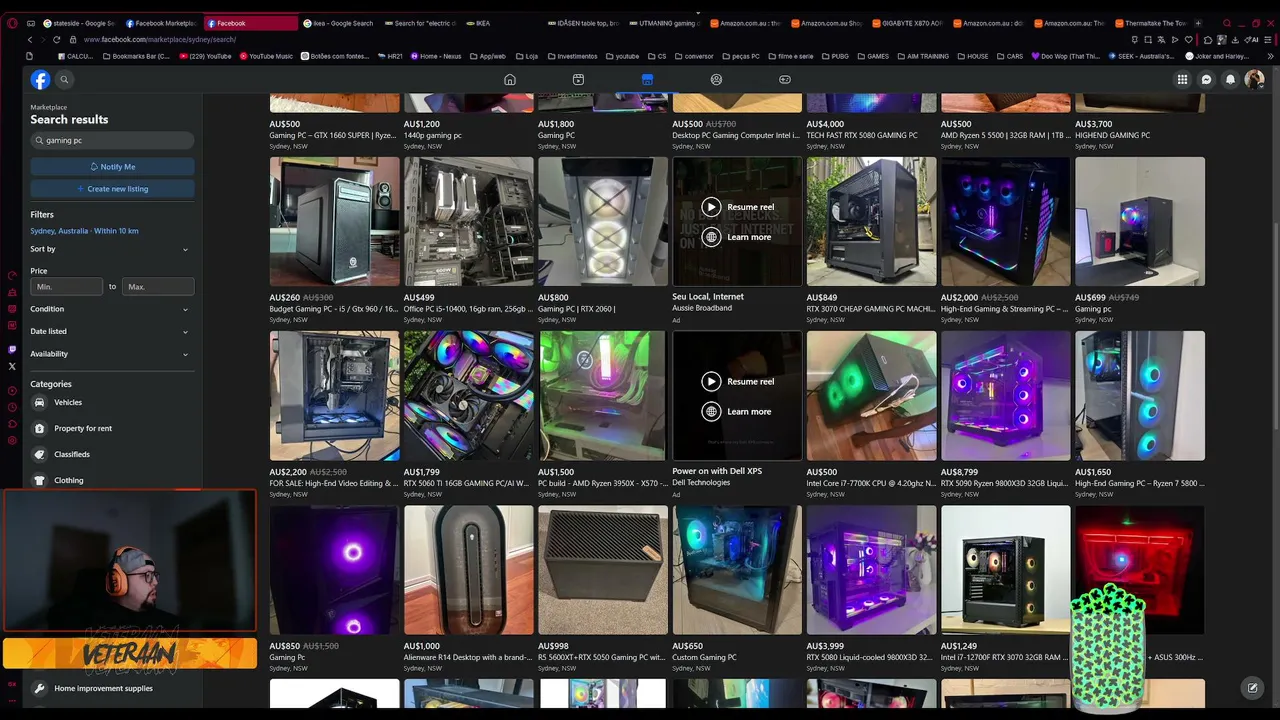Click Learn more on Aussie Broadband ad
Viewport: 1280px width, 720px height.
[739, 237]
